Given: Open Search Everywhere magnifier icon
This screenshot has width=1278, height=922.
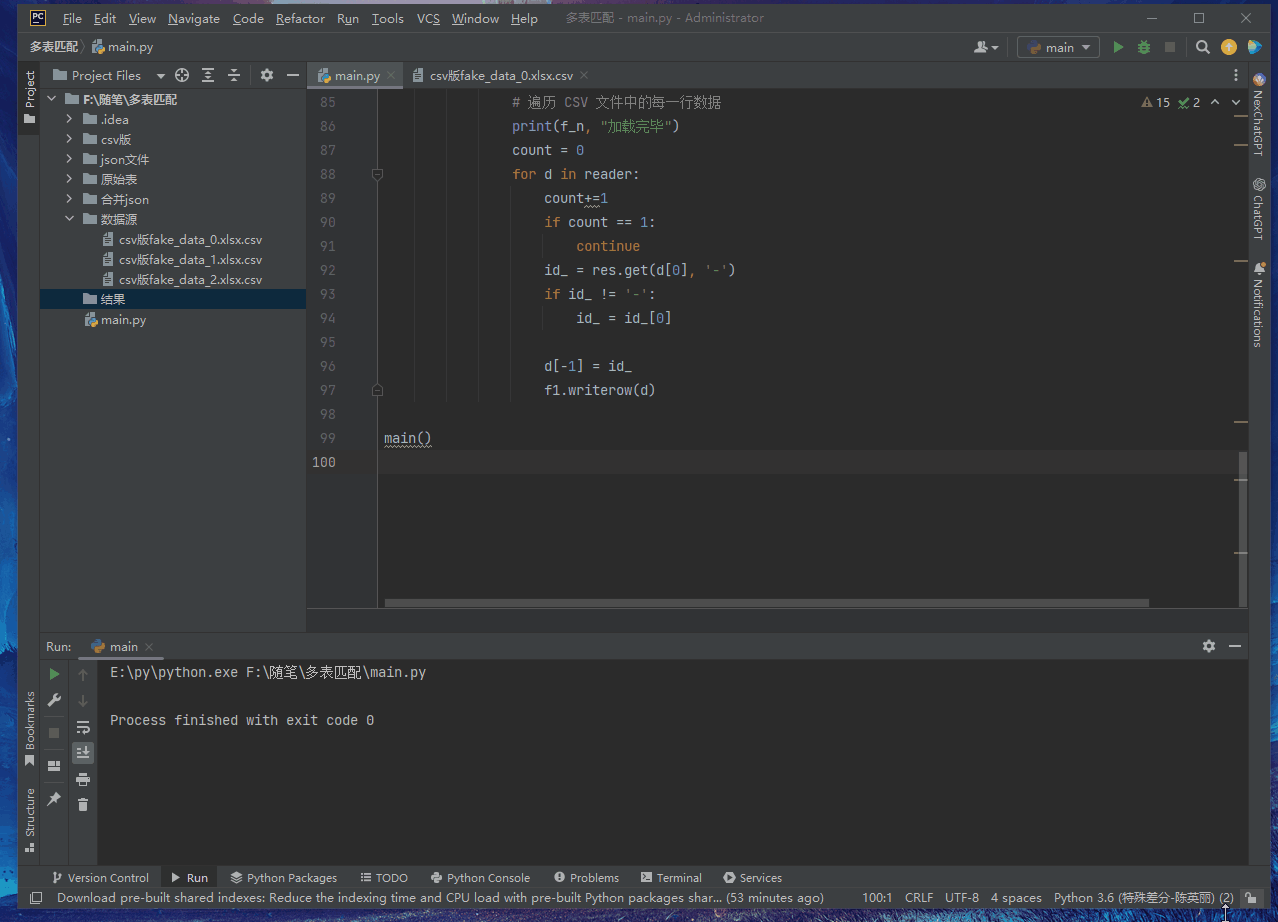Looking at the screenshot, I should pos(1203,47).
